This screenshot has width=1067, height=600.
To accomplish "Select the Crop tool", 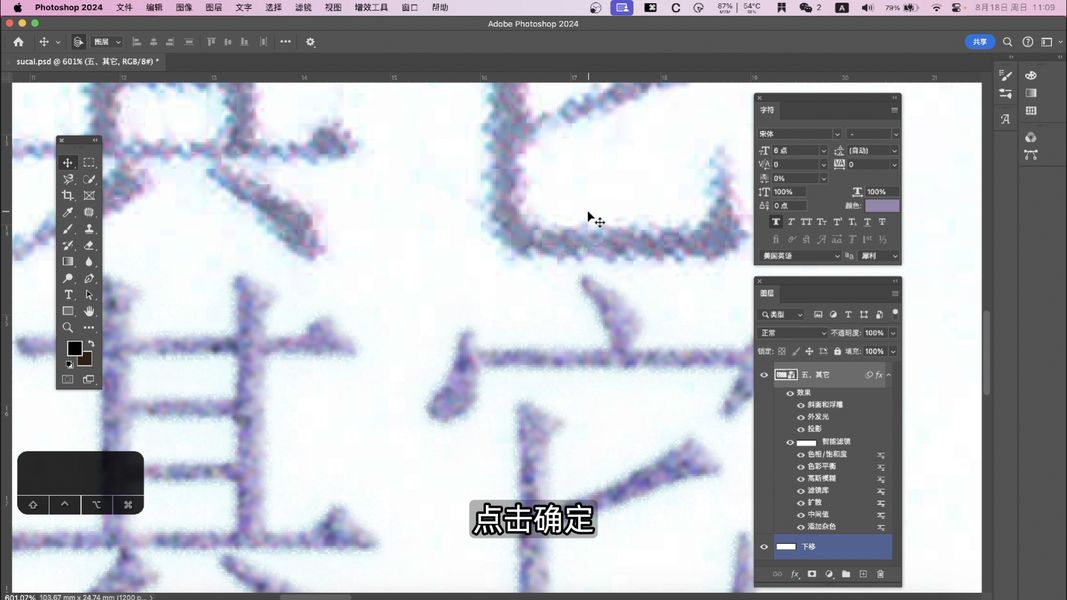I will coord(67,196).
